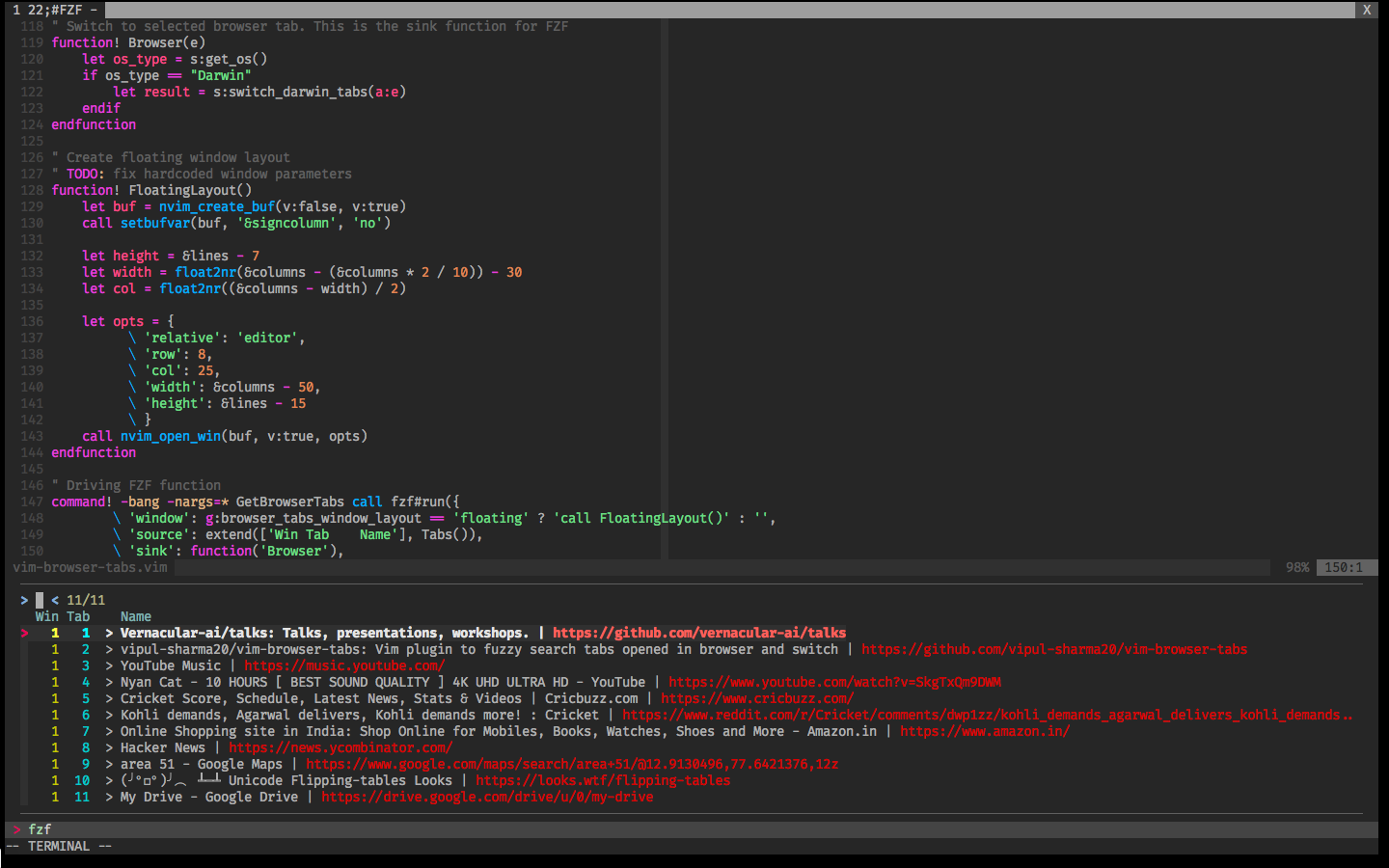
Task: Click the 'height': &lines - 15 line
Action: (217, 403)
